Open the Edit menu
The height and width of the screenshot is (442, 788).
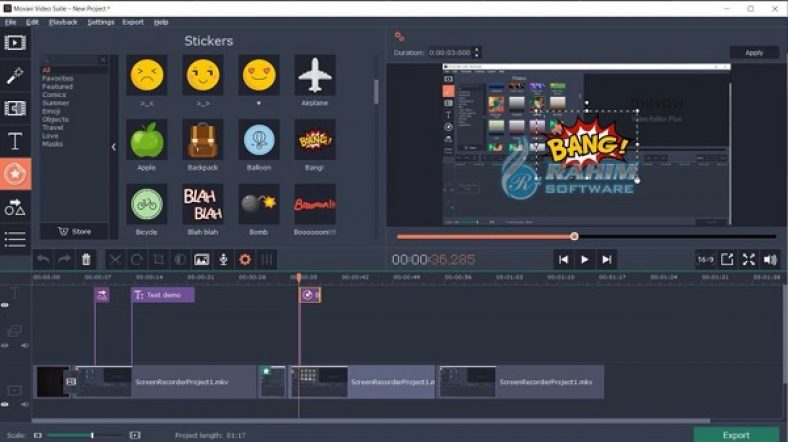[x=32, y=22]
